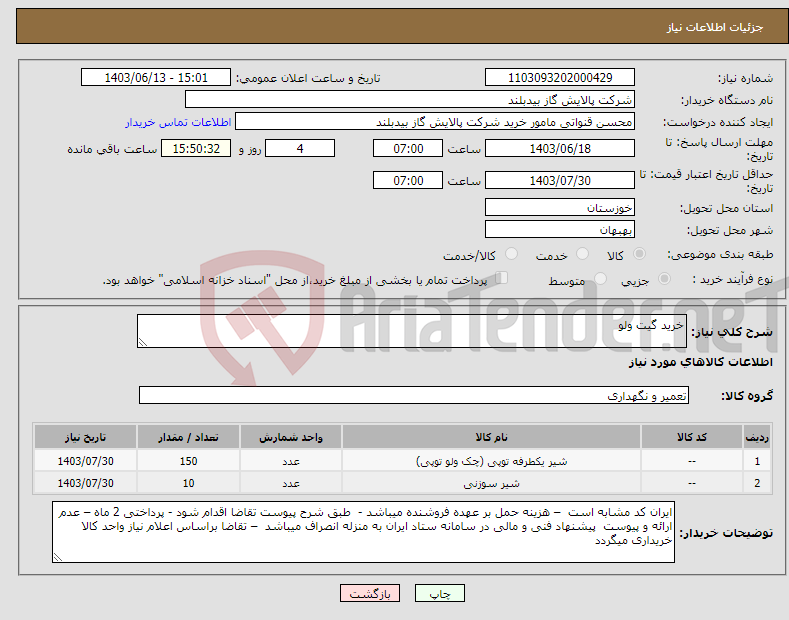Image resolution: width=789 pixels, height=620 pixels.
Task: Click the buyer notes textarea
Action: tap(363, 532)
